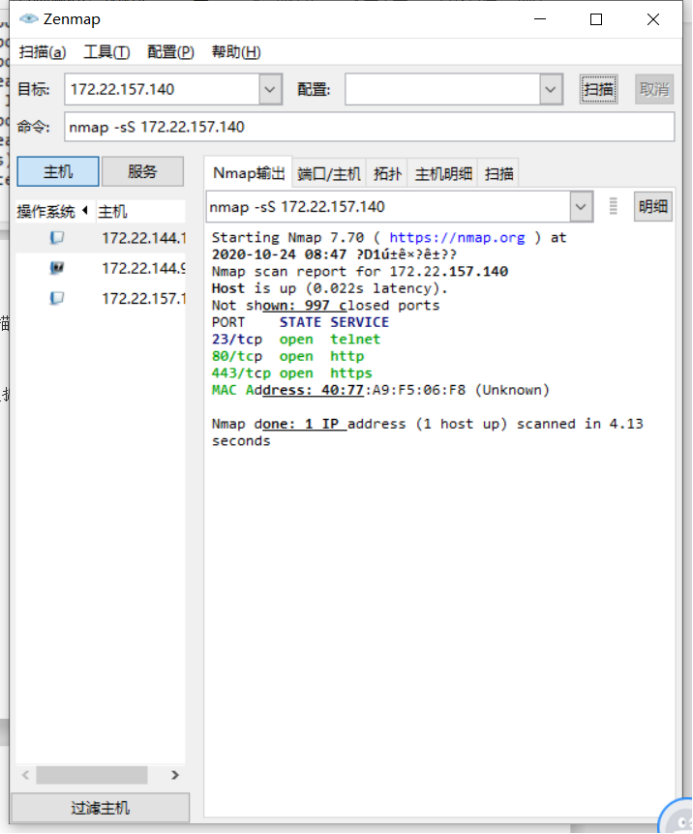Viewport: 693px width, 834px height.
Task: Open the https://nmap.org link
Action: [x=457, y=237]
